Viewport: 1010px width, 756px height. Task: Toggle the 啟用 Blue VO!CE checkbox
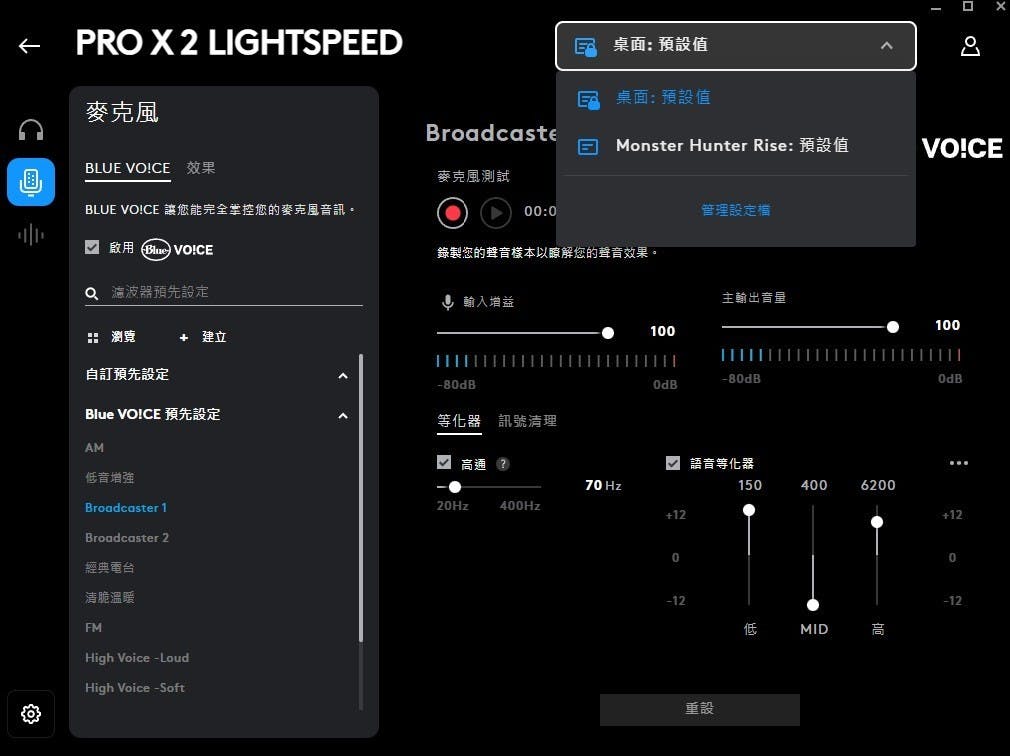(x=92, y=248)
